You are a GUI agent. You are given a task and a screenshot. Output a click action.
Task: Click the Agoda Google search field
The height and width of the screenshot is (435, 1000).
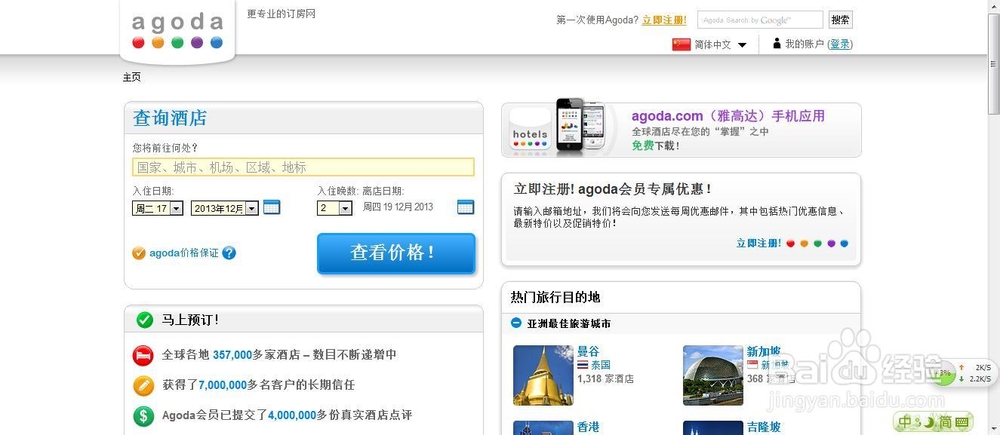tap(760, 20)
